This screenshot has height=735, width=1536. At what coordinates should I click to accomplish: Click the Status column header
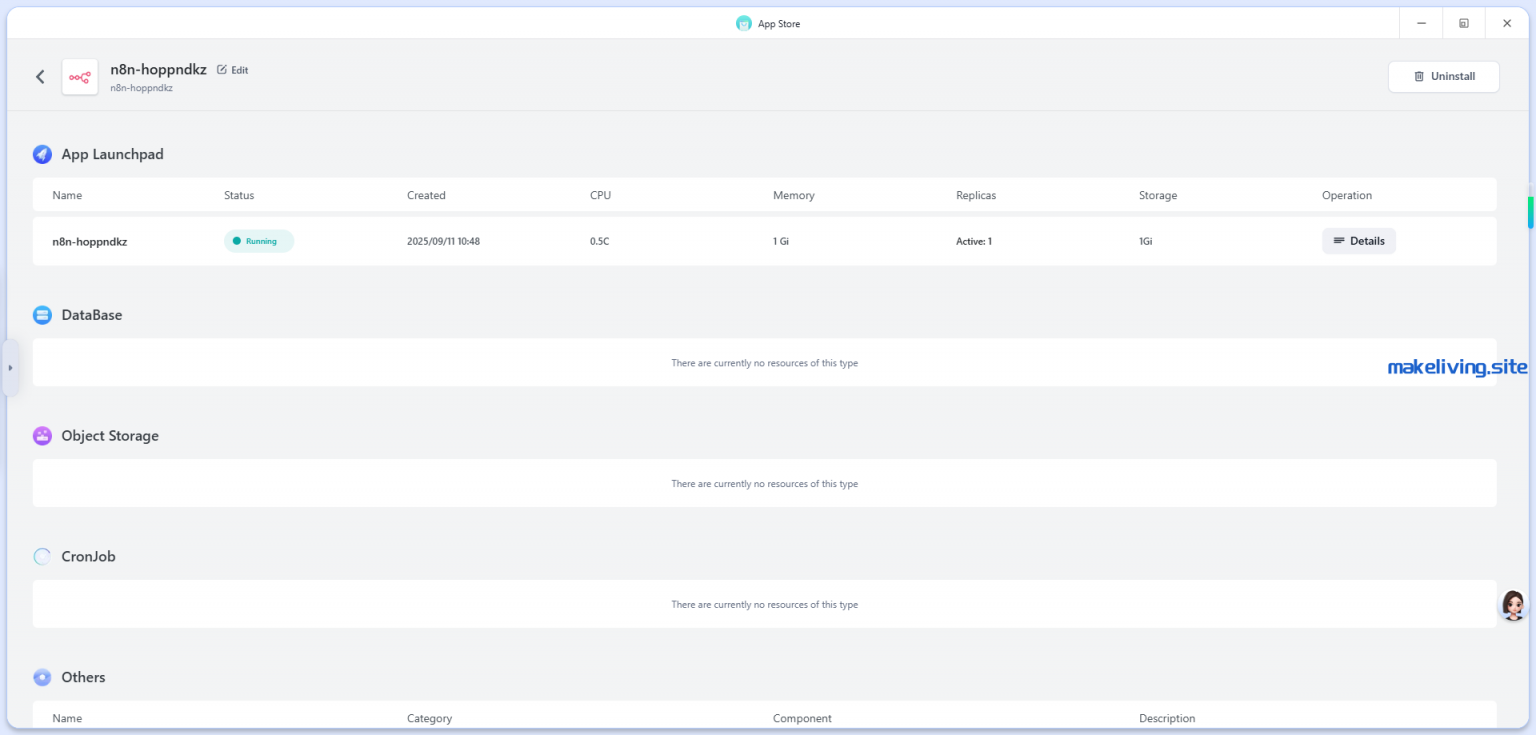[239, 195]
